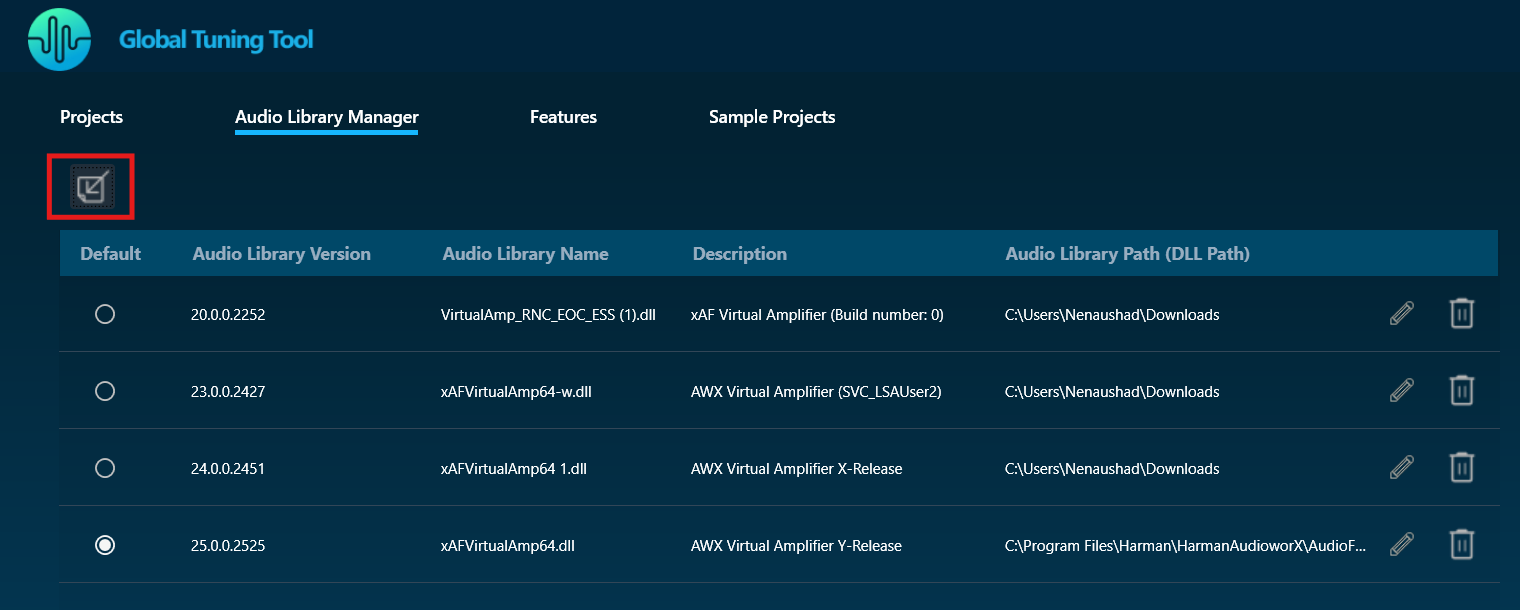This screenshot has width=1520, height=610.
Task: Select the Audio Library Manager tab
Action: (326, 117)
